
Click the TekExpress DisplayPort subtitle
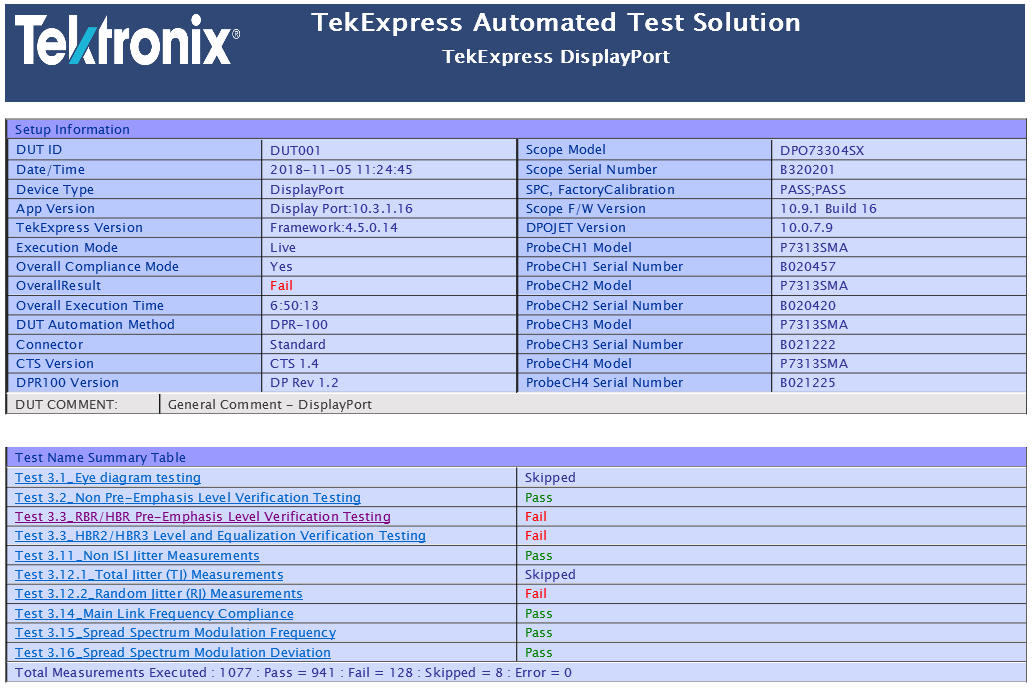[x=556, y=57]
